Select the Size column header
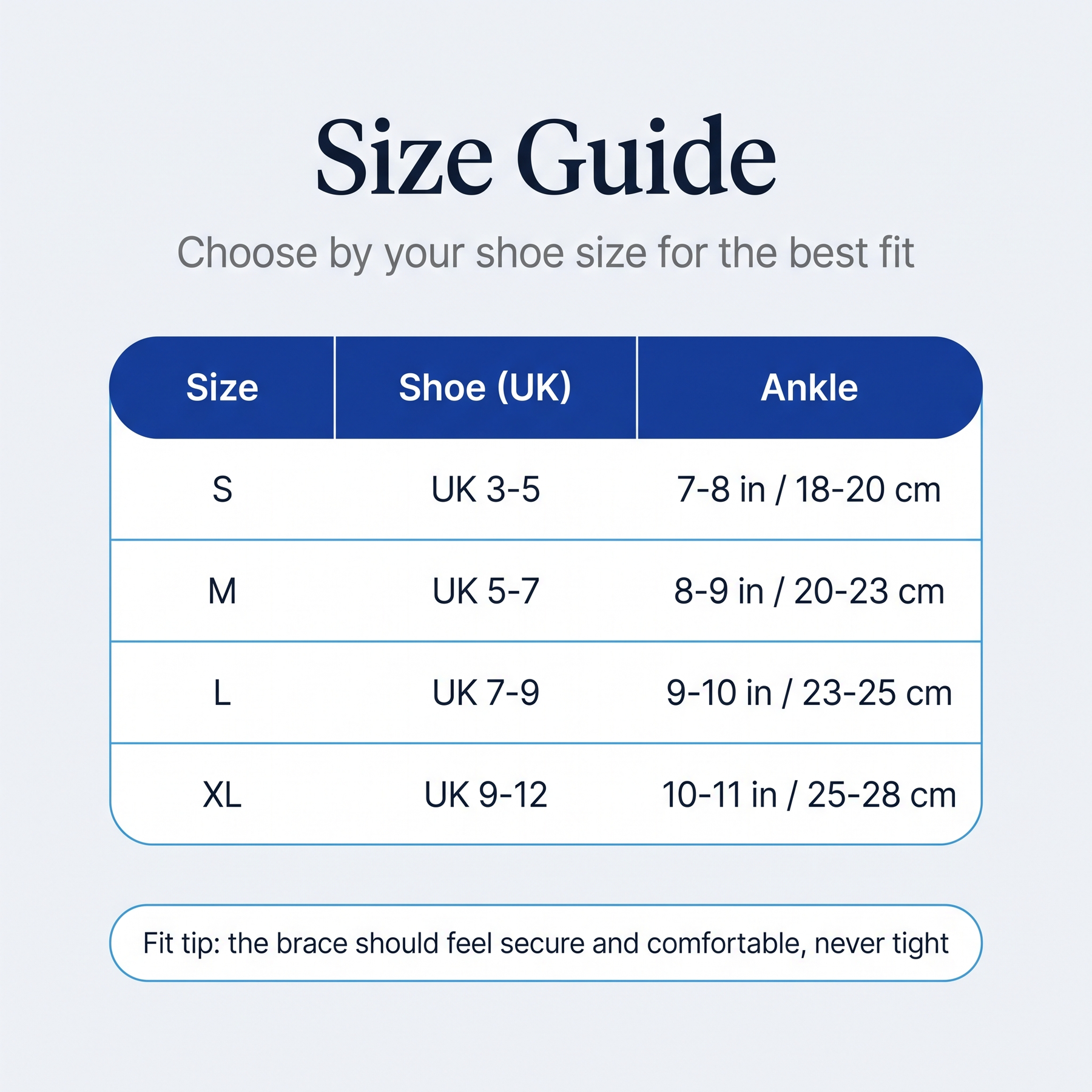The width and height of the screenshot is (1092, 1092). 222,387
